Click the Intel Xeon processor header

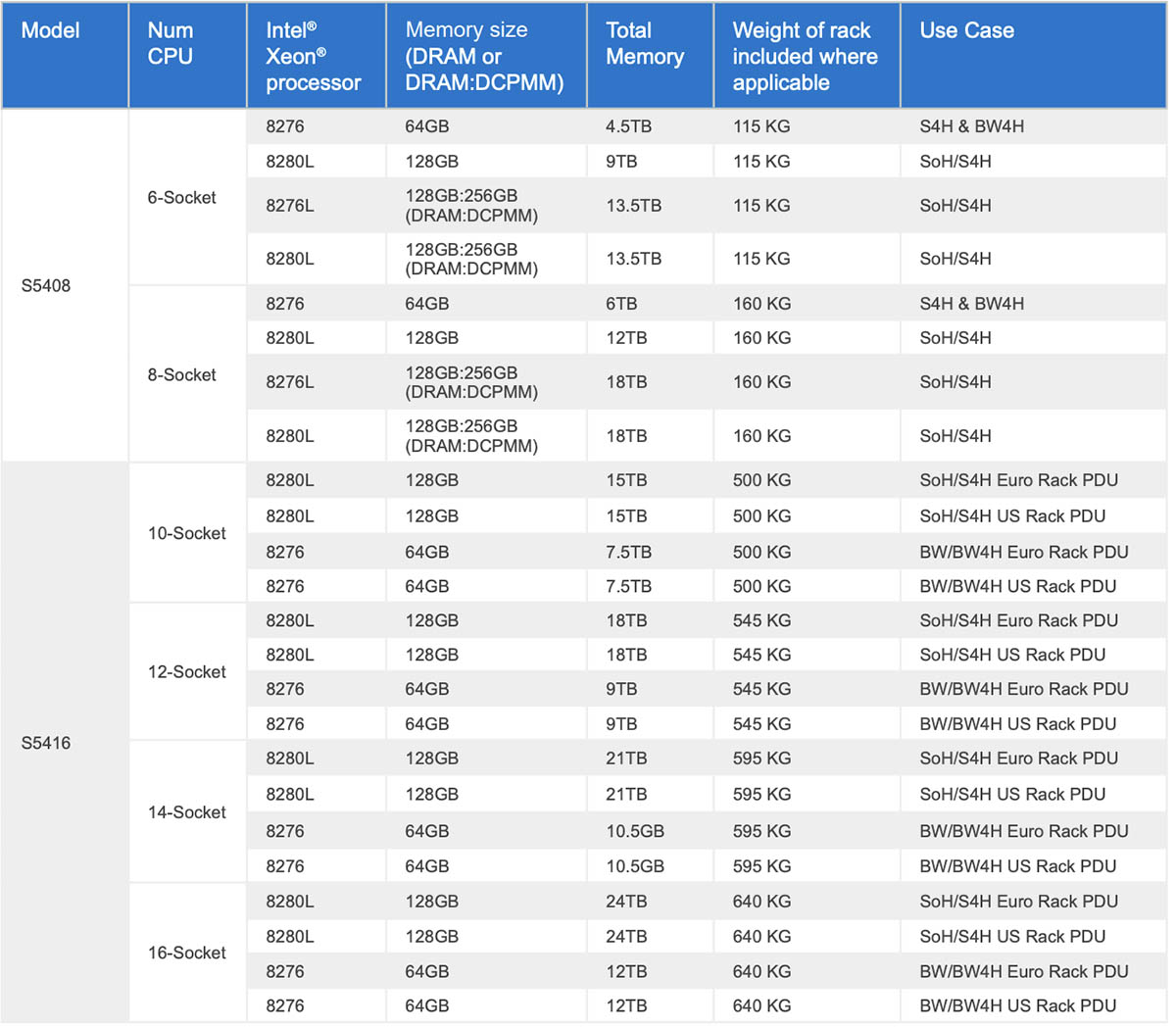pyautogui.click(x=317, y=55)
